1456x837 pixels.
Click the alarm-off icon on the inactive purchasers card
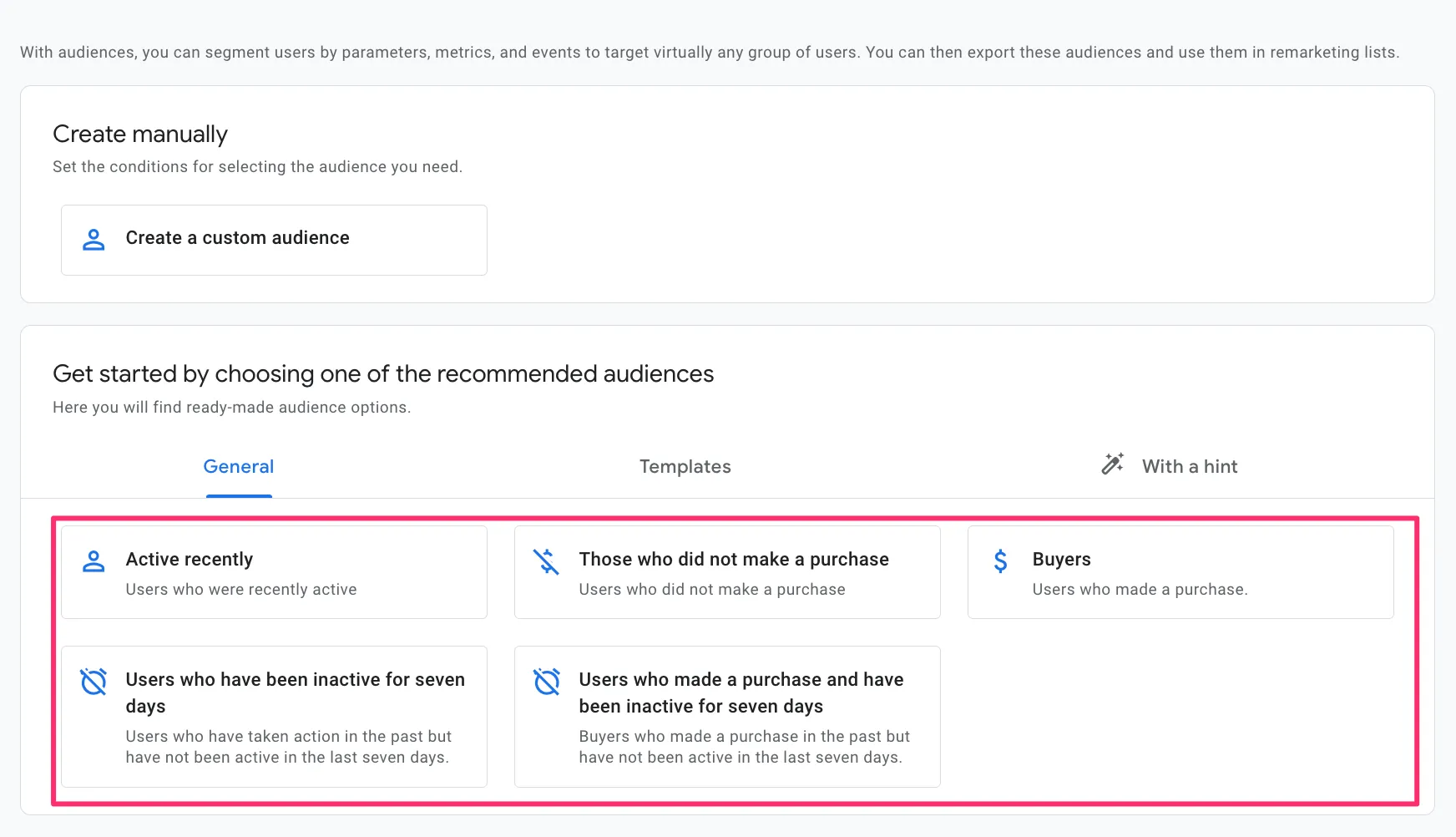coord(548,681)
